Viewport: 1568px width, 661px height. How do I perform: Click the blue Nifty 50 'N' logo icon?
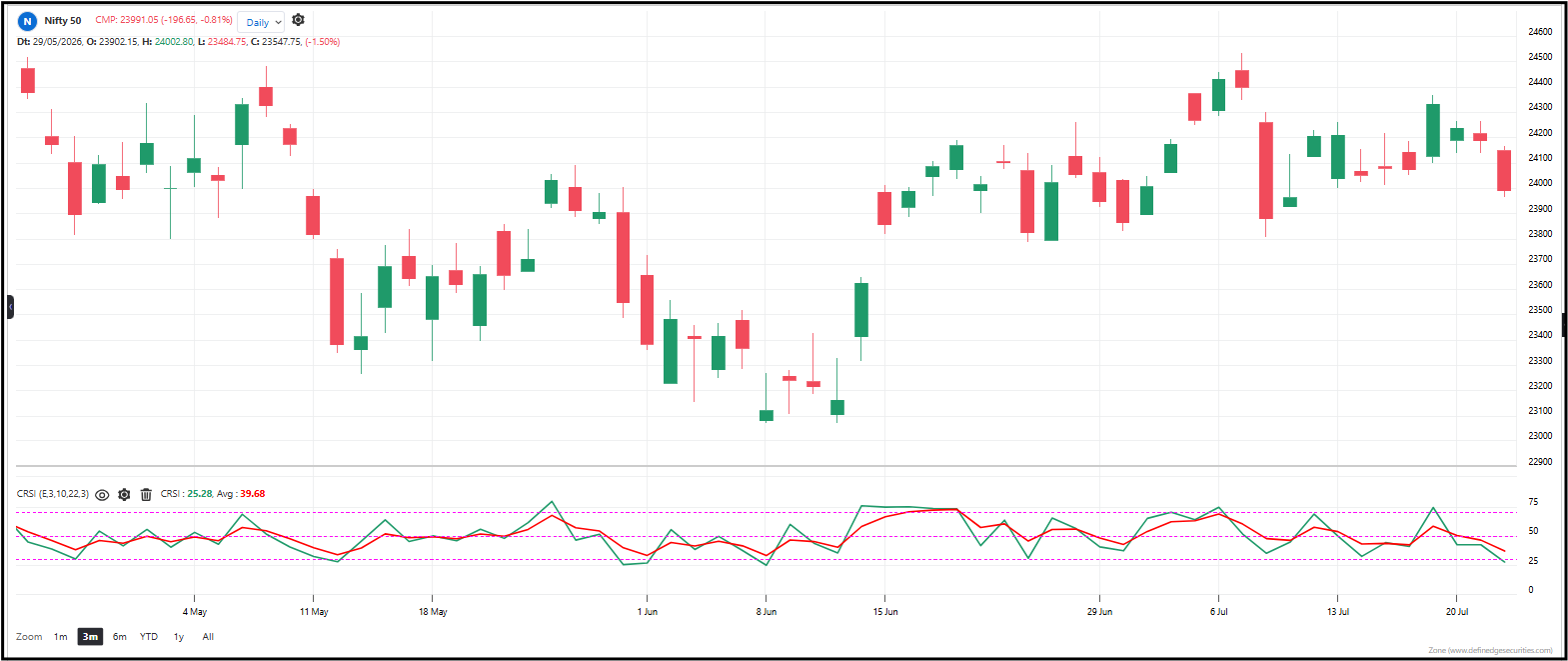pos(27,20)
